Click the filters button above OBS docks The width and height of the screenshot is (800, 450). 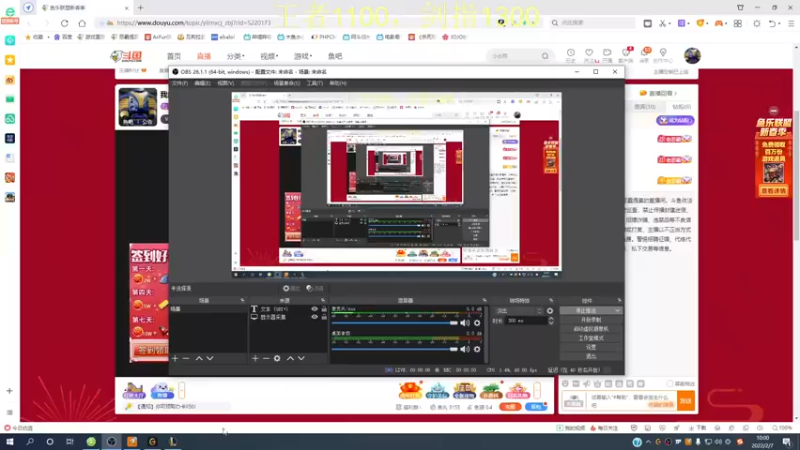click(x=315, y=289)
